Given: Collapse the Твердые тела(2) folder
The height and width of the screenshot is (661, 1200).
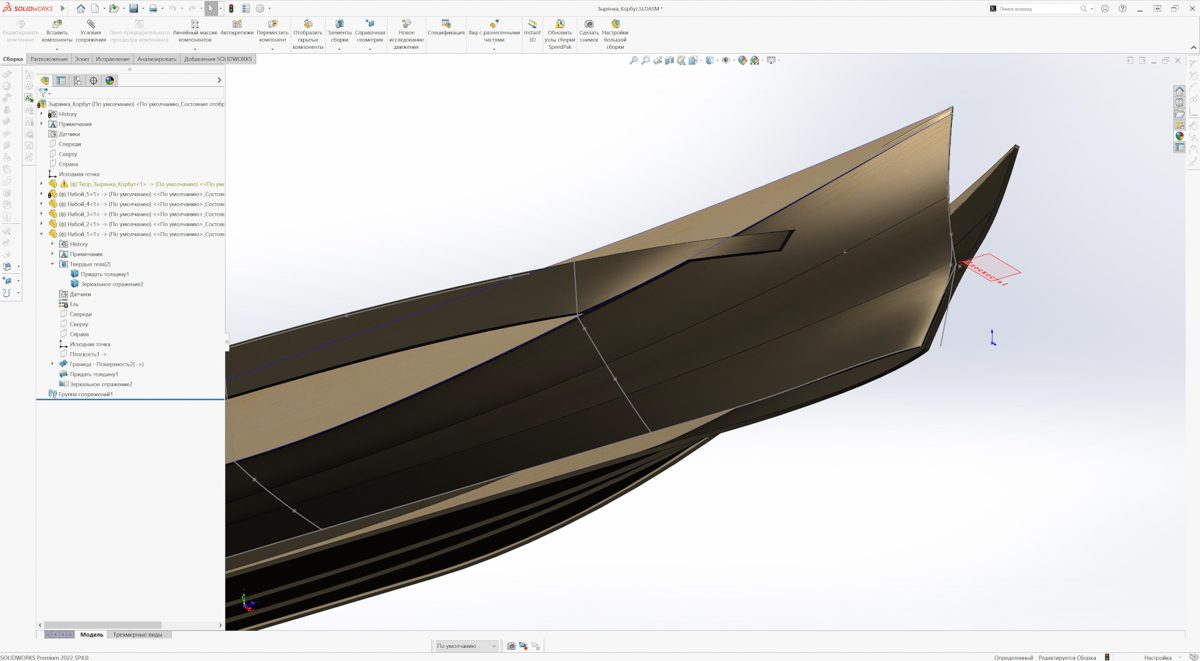Looking at the screenshot, I should (x=53, y=264).
